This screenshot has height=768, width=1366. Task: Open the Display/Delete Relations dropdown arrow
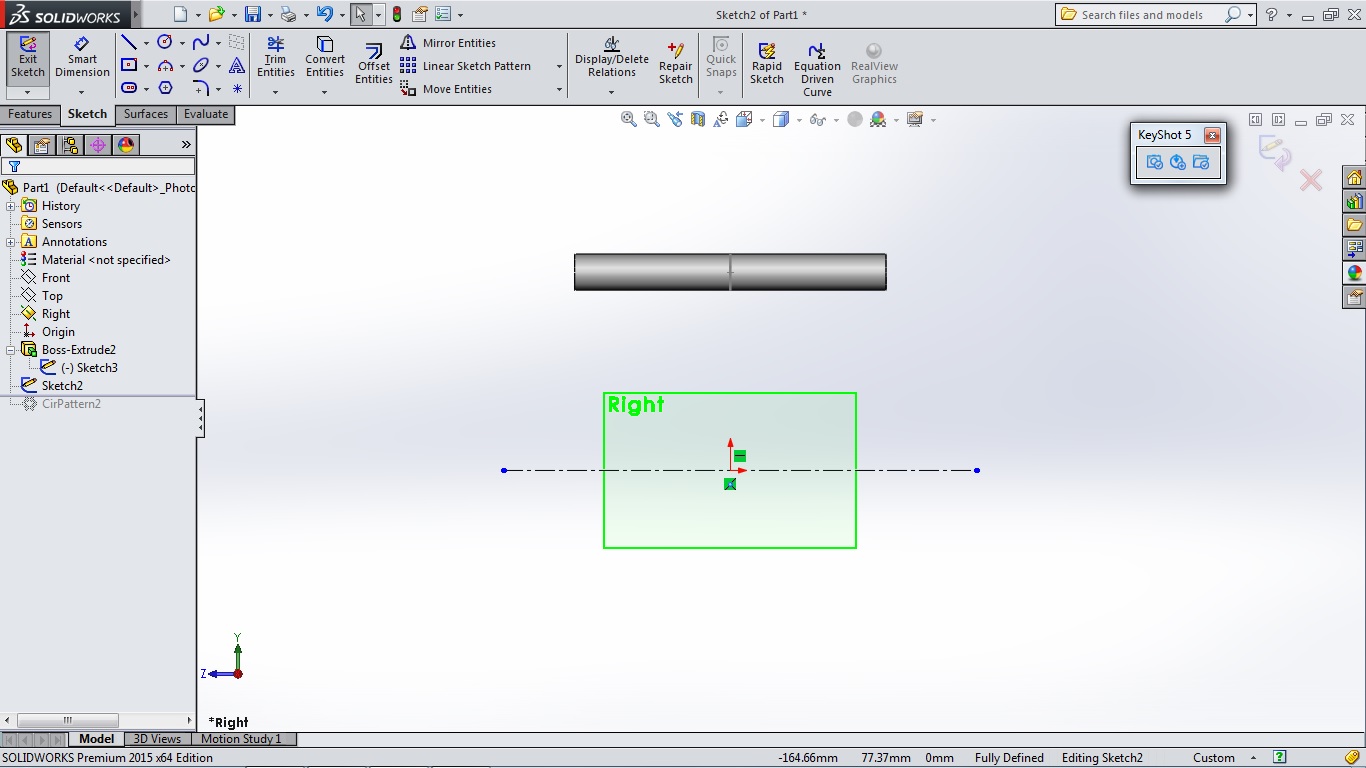[612, 92]
